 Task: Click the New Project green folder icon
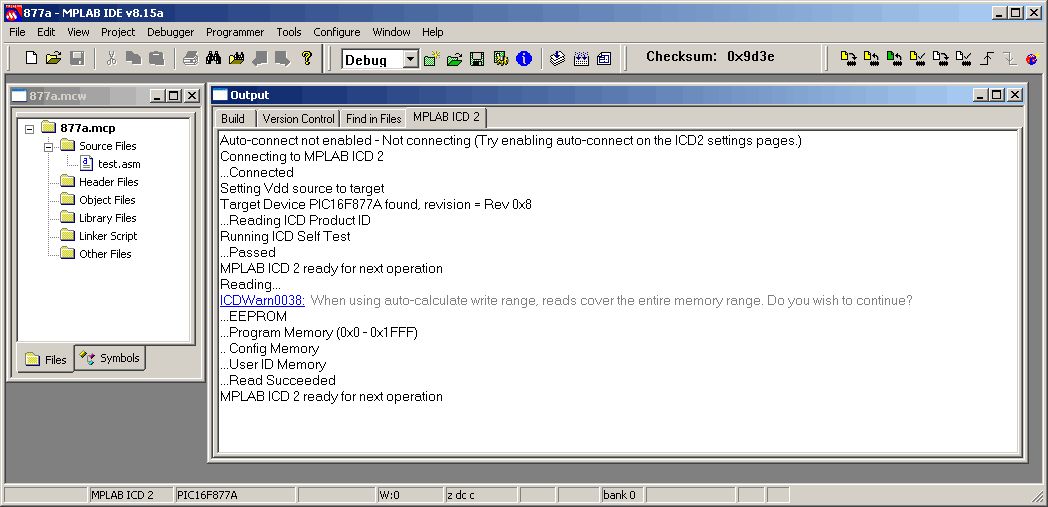click(432, 59)
